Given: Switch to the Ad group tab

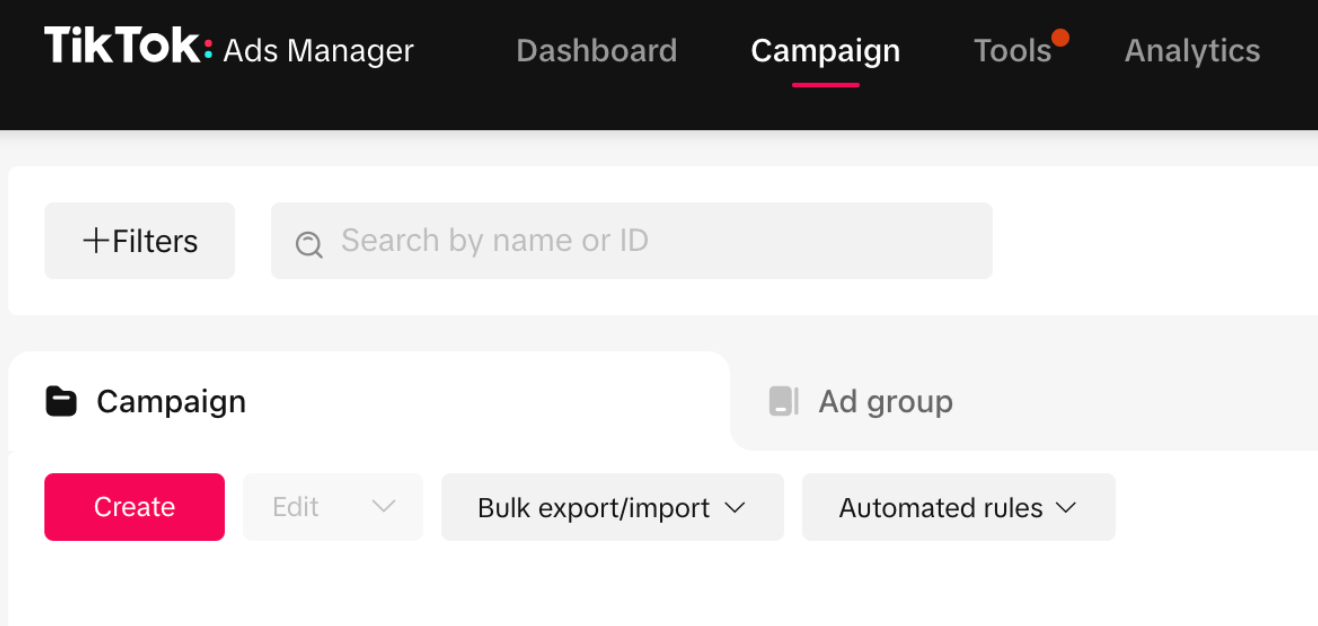Looking at the screenshot, I should click(885, 401).
